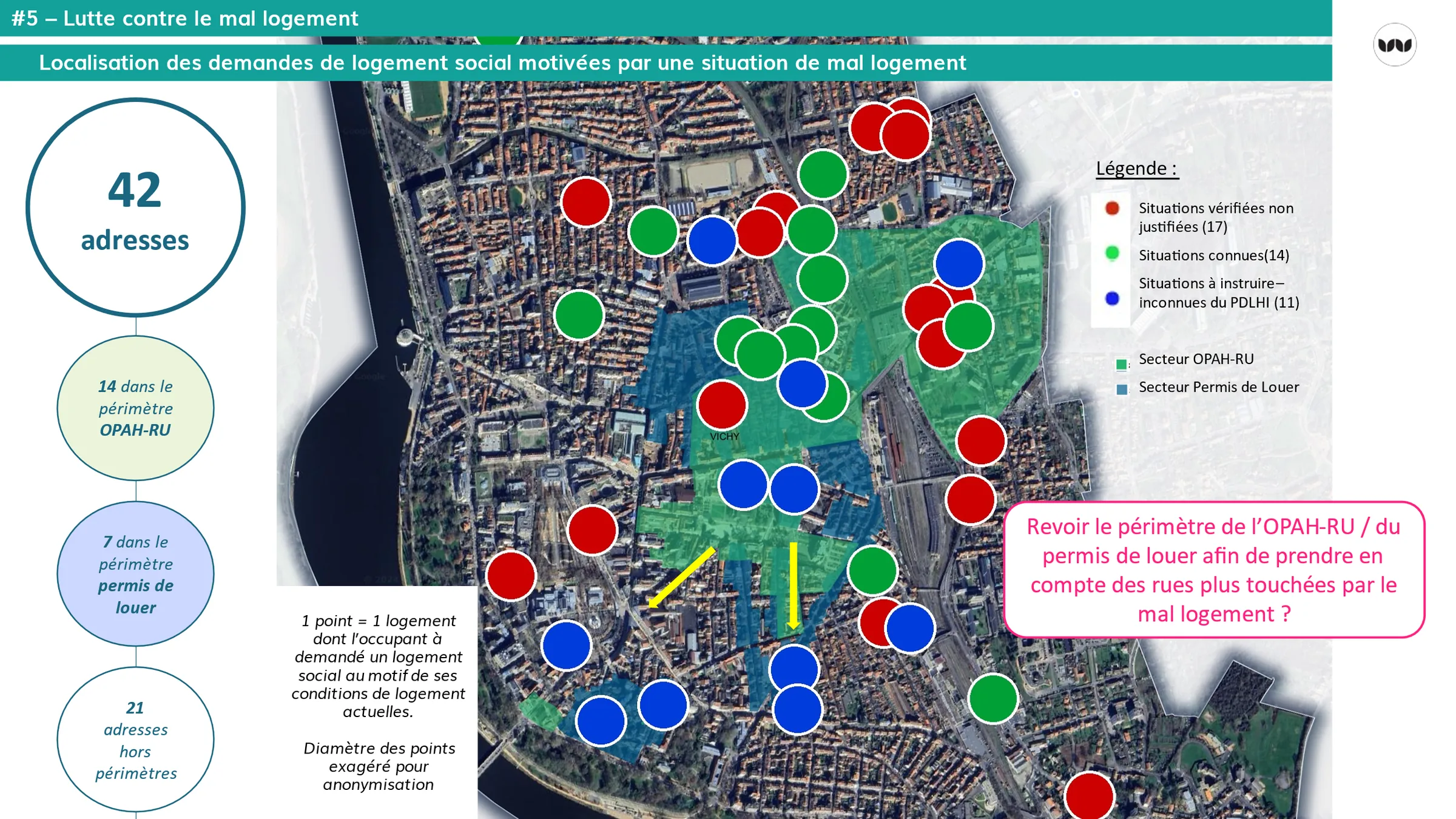Select the green dot in the legend
The height and width of the screenshot is (819, 1456).
(1112, 253)
